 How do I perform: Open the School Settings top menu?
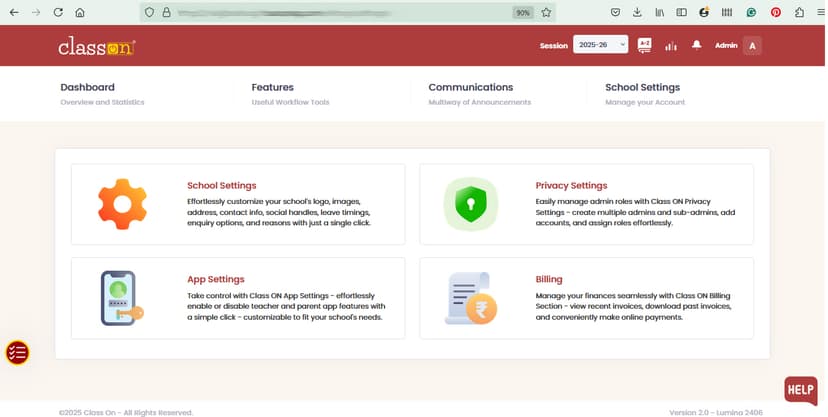643,87
